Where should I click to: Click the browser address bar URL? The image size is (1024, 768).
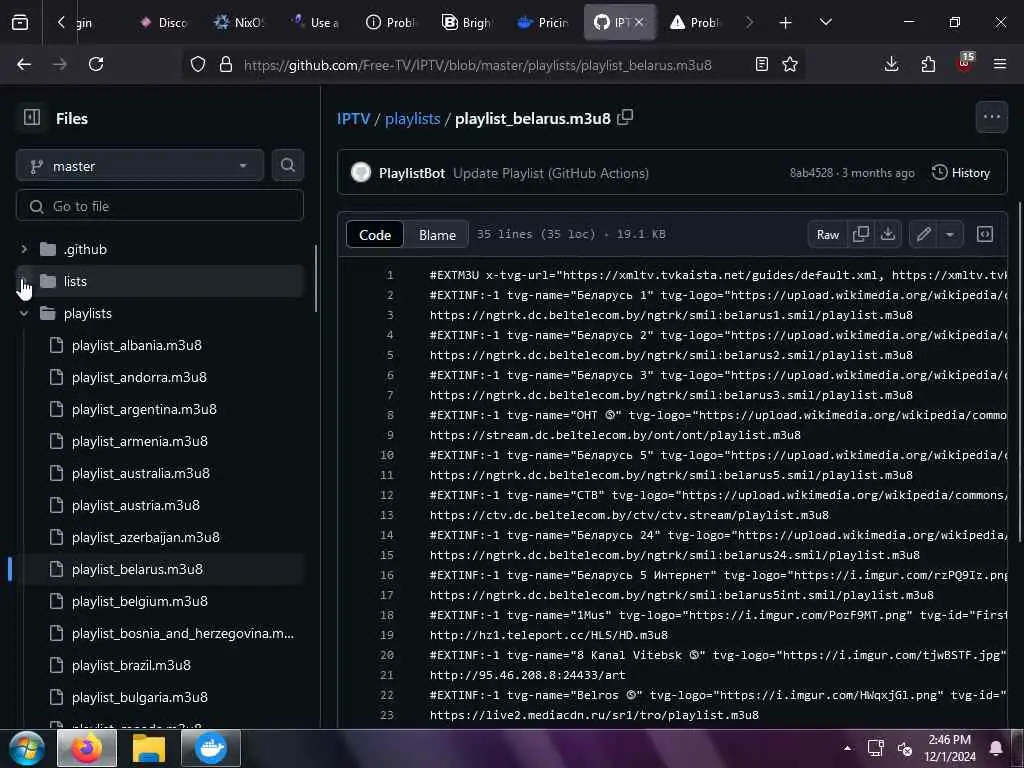(x=477, y=65)
